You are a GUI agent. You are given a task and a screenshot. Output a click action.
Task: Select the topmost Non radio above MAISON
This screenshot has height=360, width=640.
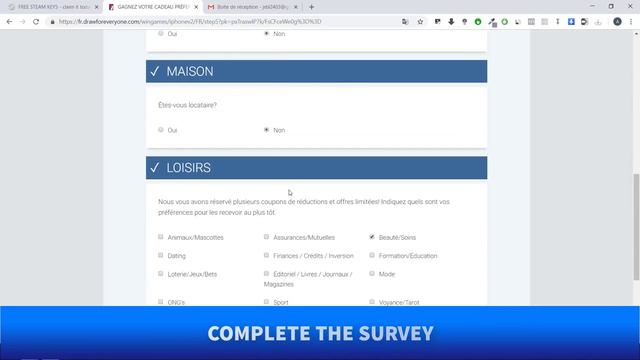point(266,33)
